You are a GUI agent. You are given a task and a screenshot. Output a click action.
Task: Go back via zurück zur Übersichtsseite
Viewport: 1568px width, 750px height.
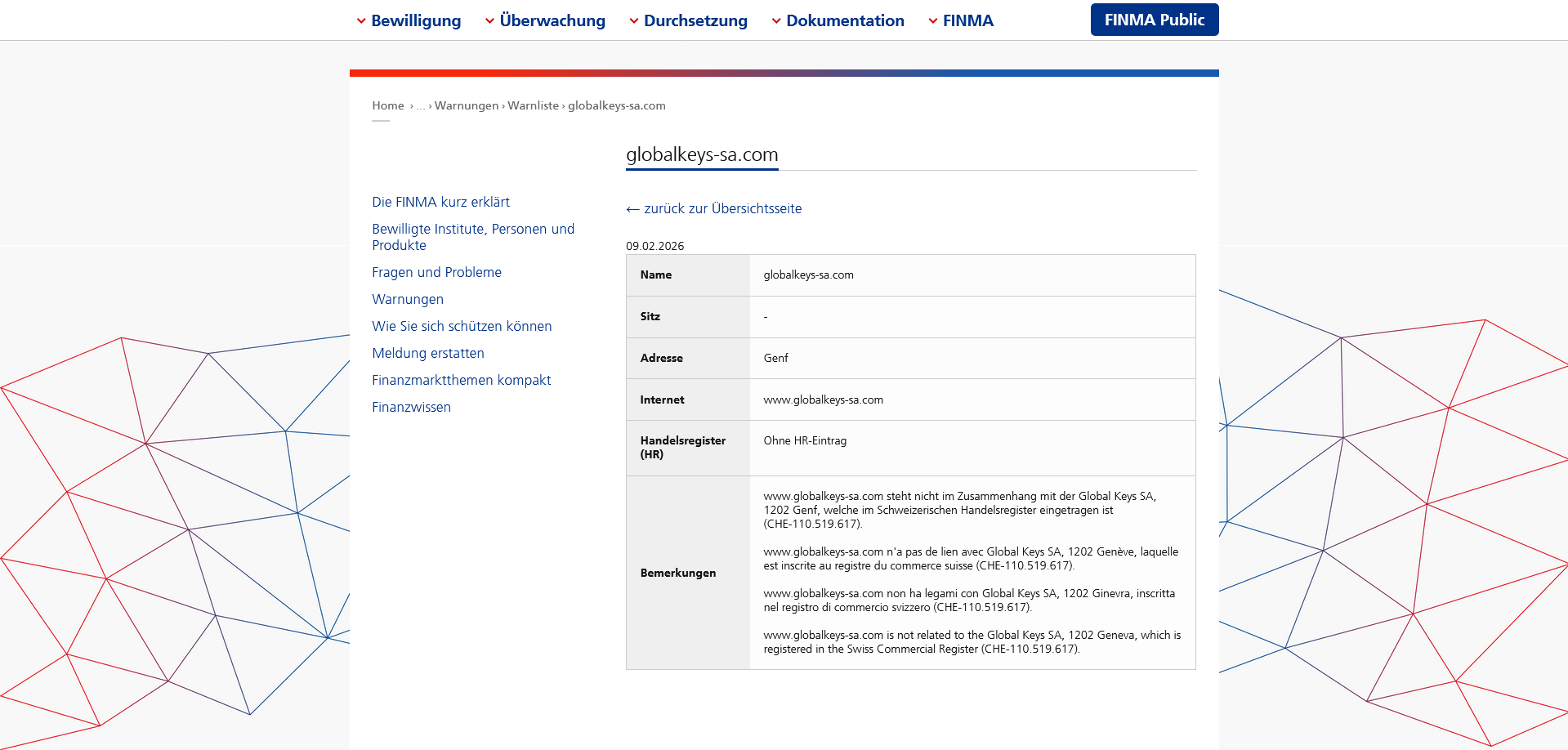point(714,208)
